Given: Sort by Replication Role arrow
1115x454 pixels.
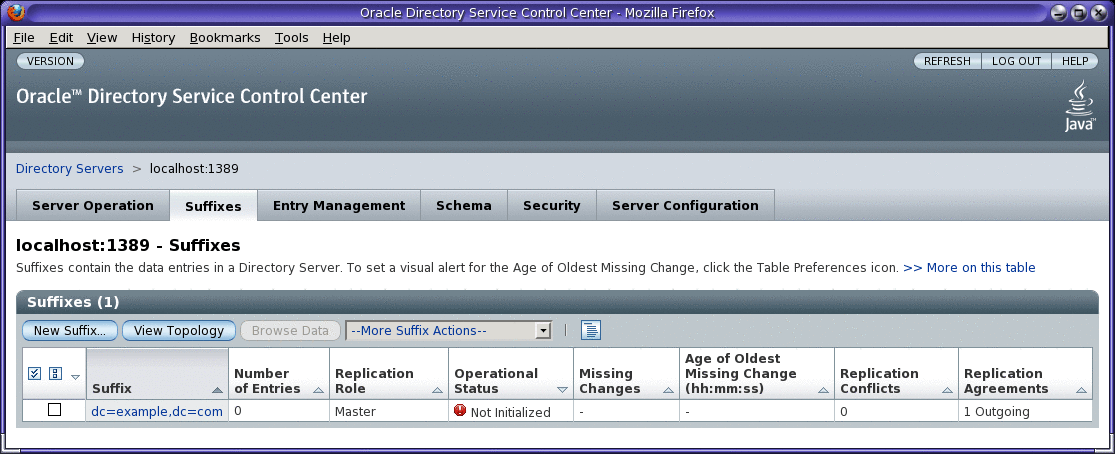Looking at the screenshot, I should 437,390.
